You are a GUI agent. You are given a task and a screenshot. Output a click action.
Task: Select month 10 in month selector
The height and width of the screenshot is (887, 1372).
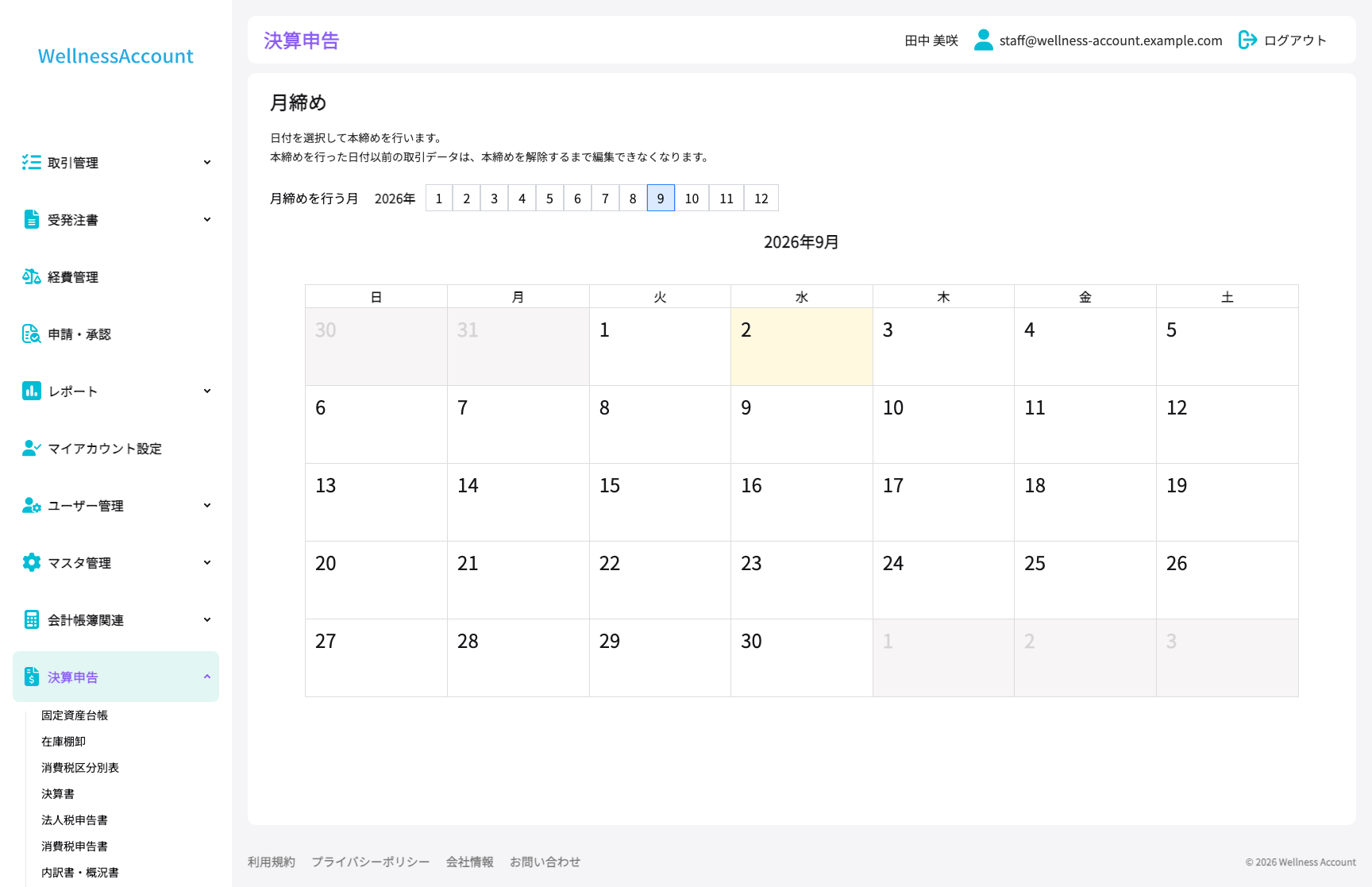pyautogui.click(x=692, y=199)
